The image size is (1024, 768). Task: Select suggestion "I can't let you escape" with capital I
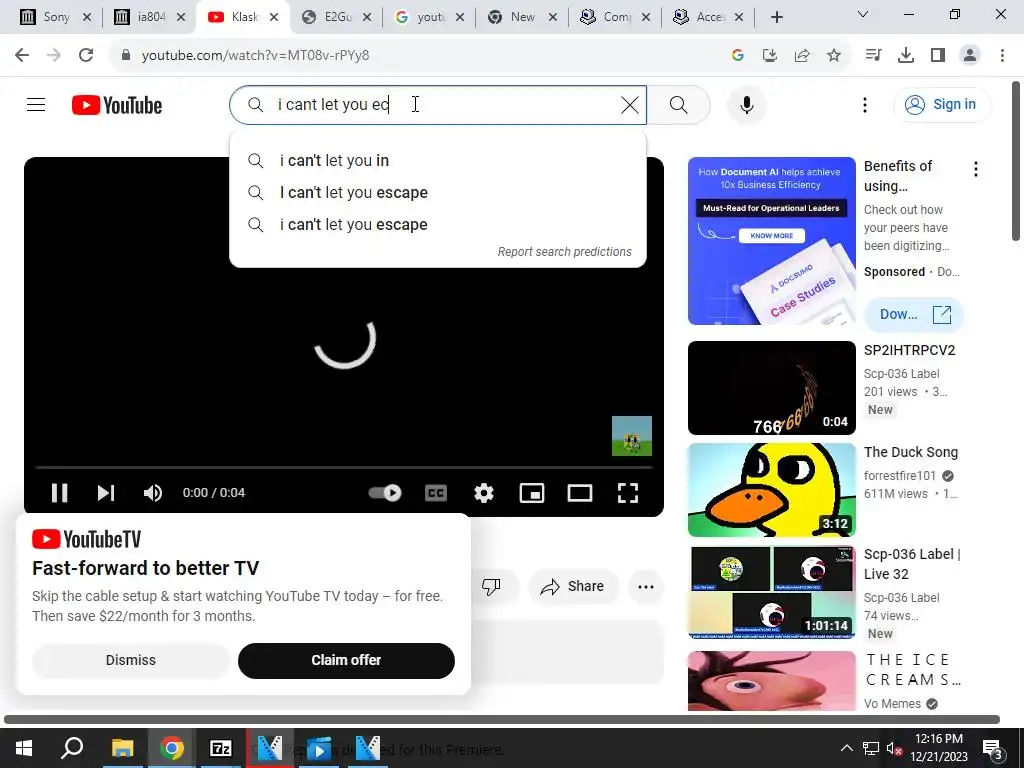[x=438, y=193]
